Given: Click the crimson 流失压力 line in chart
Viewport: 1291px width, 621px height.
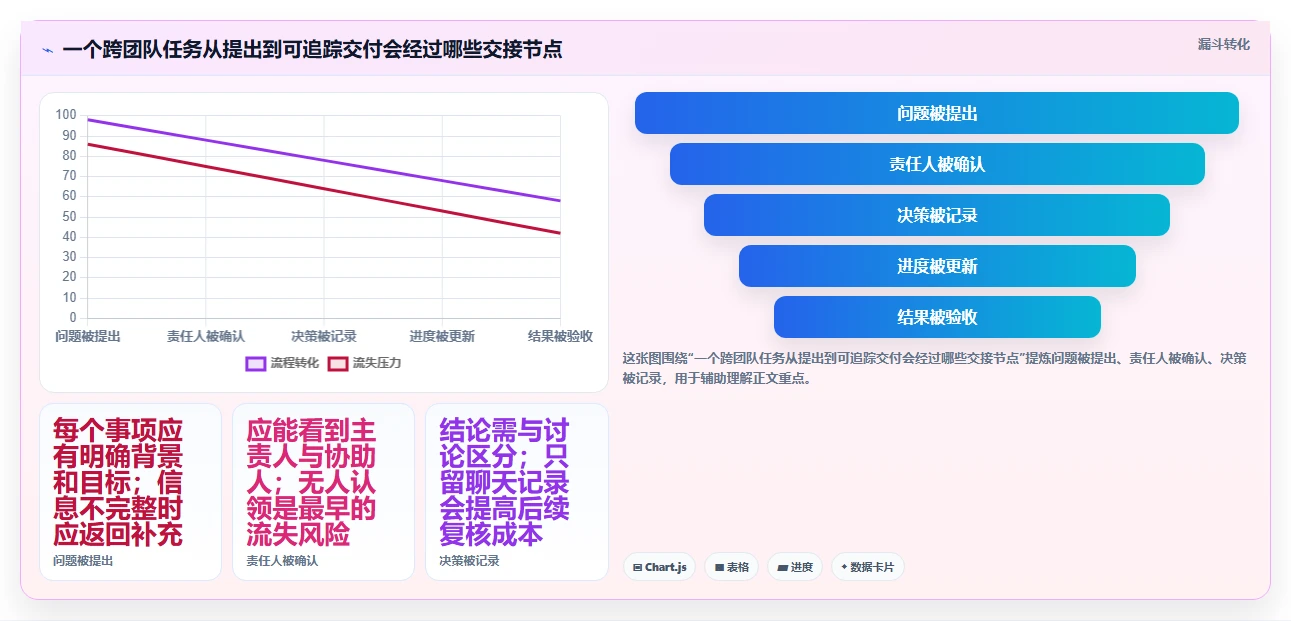Looking at the screenshot, I should (324, 188).
